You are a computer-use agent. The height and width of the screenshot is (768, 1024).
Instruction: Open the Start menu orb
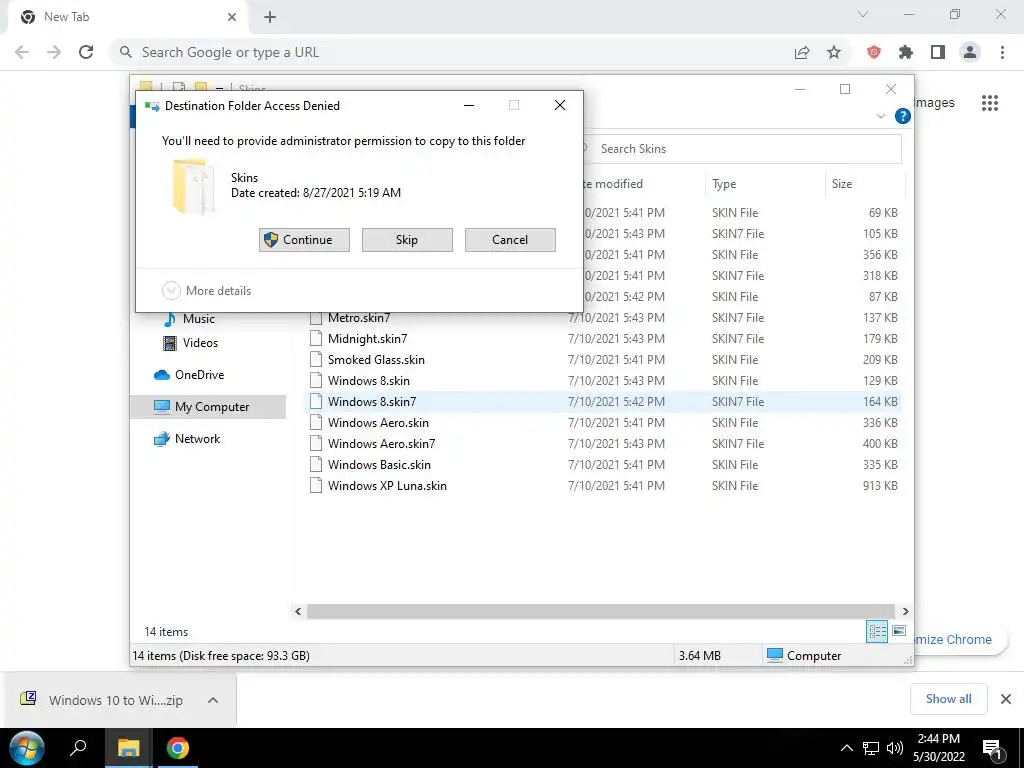coord(27,748)
